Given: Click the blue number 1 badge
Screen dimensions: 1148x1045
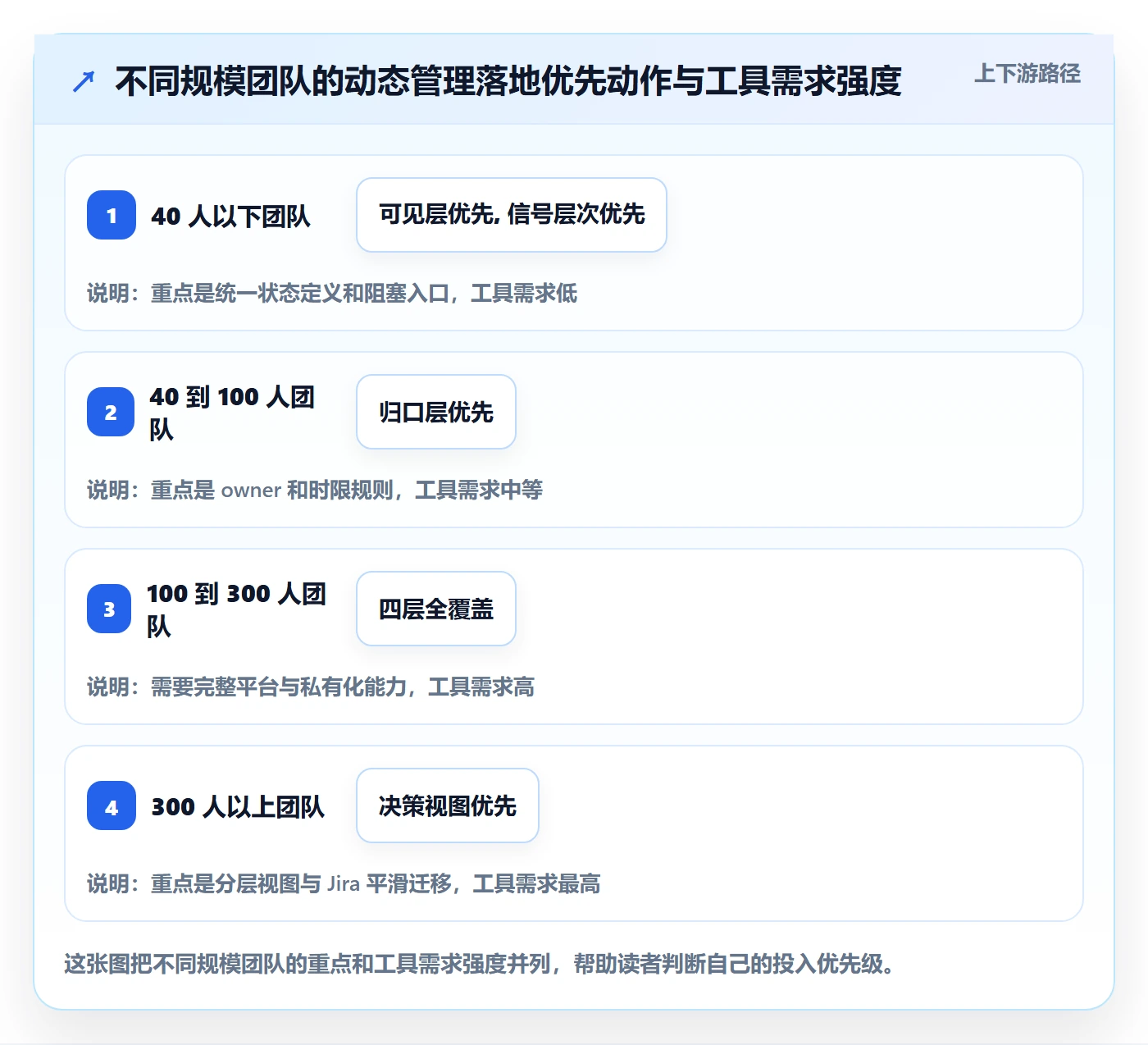Looking at the screenshot, I should [112, 215].
